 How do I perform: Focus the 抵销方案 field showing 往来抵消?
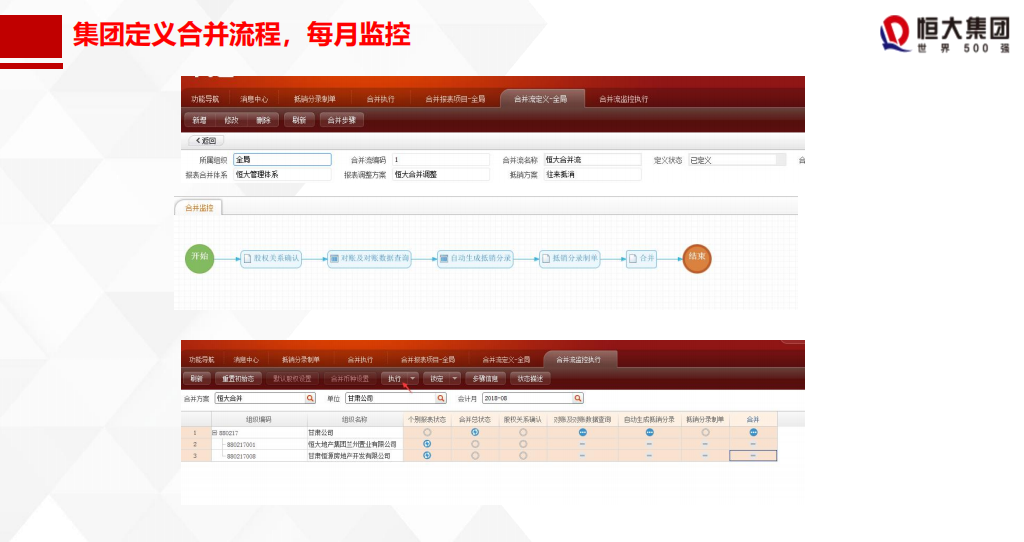(x=592, y=174)
